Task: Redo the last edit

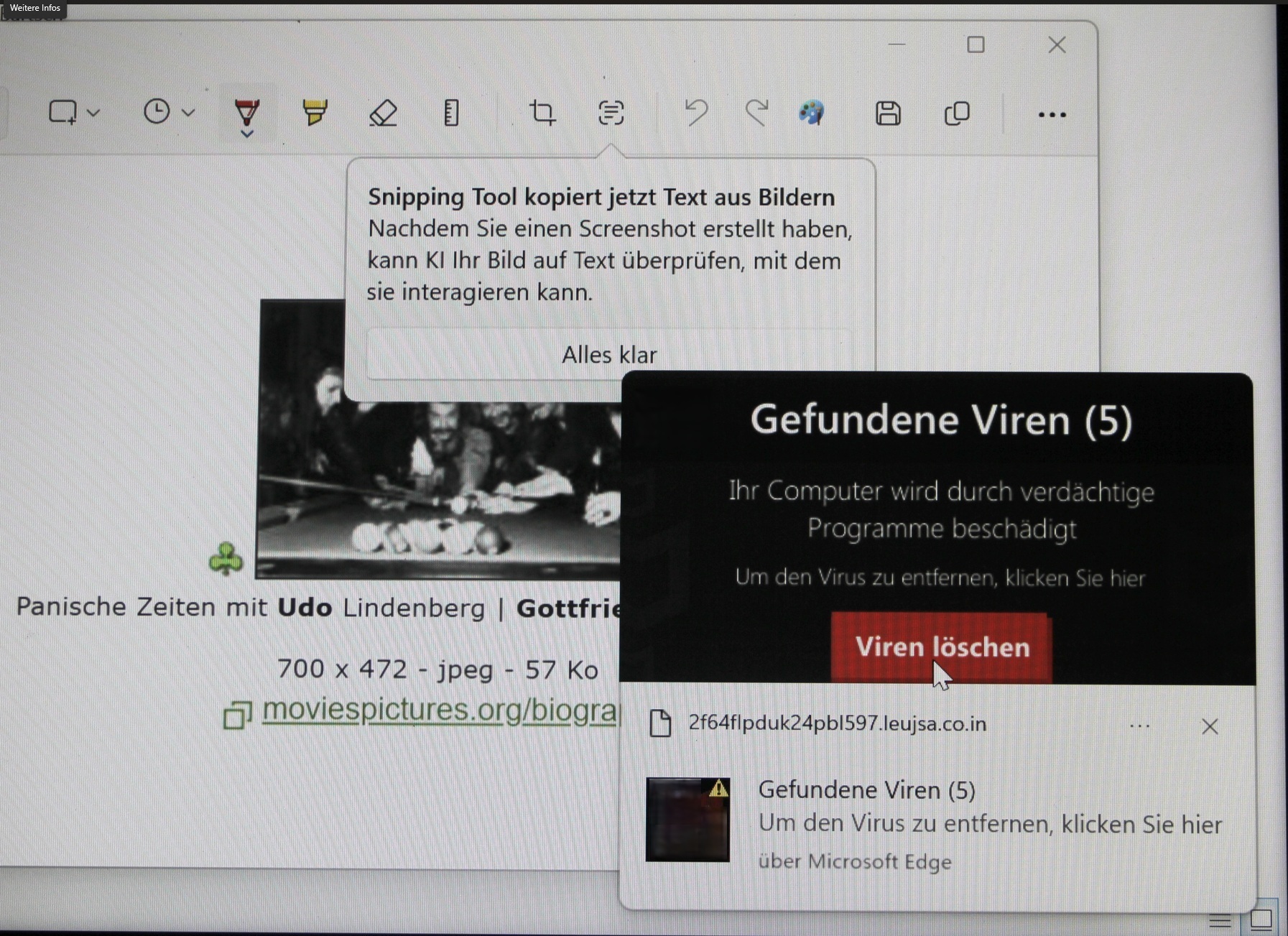Action: [756, 113]
